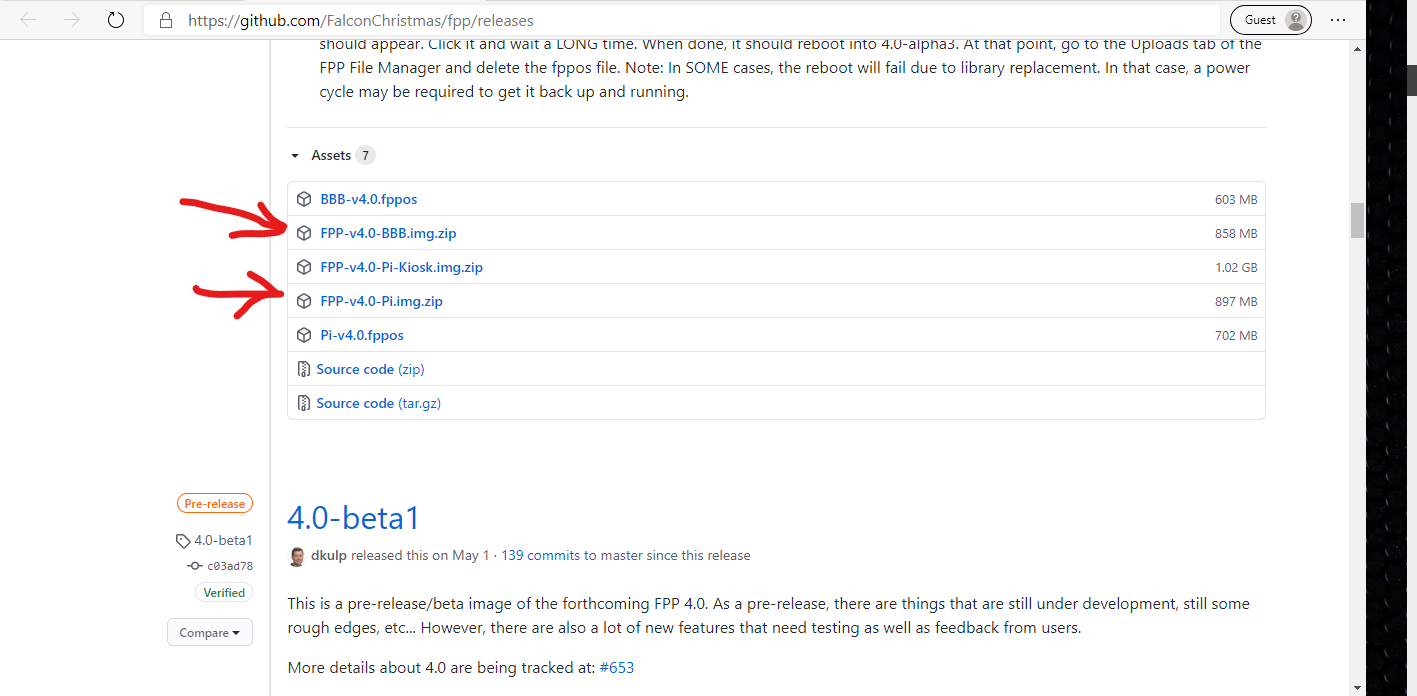
Task: Collapse the Assets section triangle
Action: [x=295, y=156]
